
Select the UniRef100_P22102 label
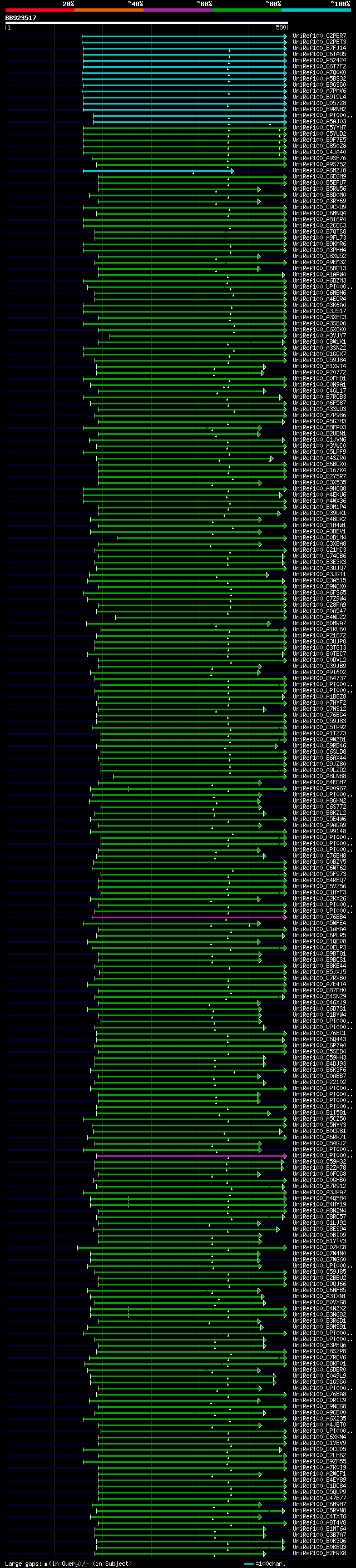coord(319,1082)
